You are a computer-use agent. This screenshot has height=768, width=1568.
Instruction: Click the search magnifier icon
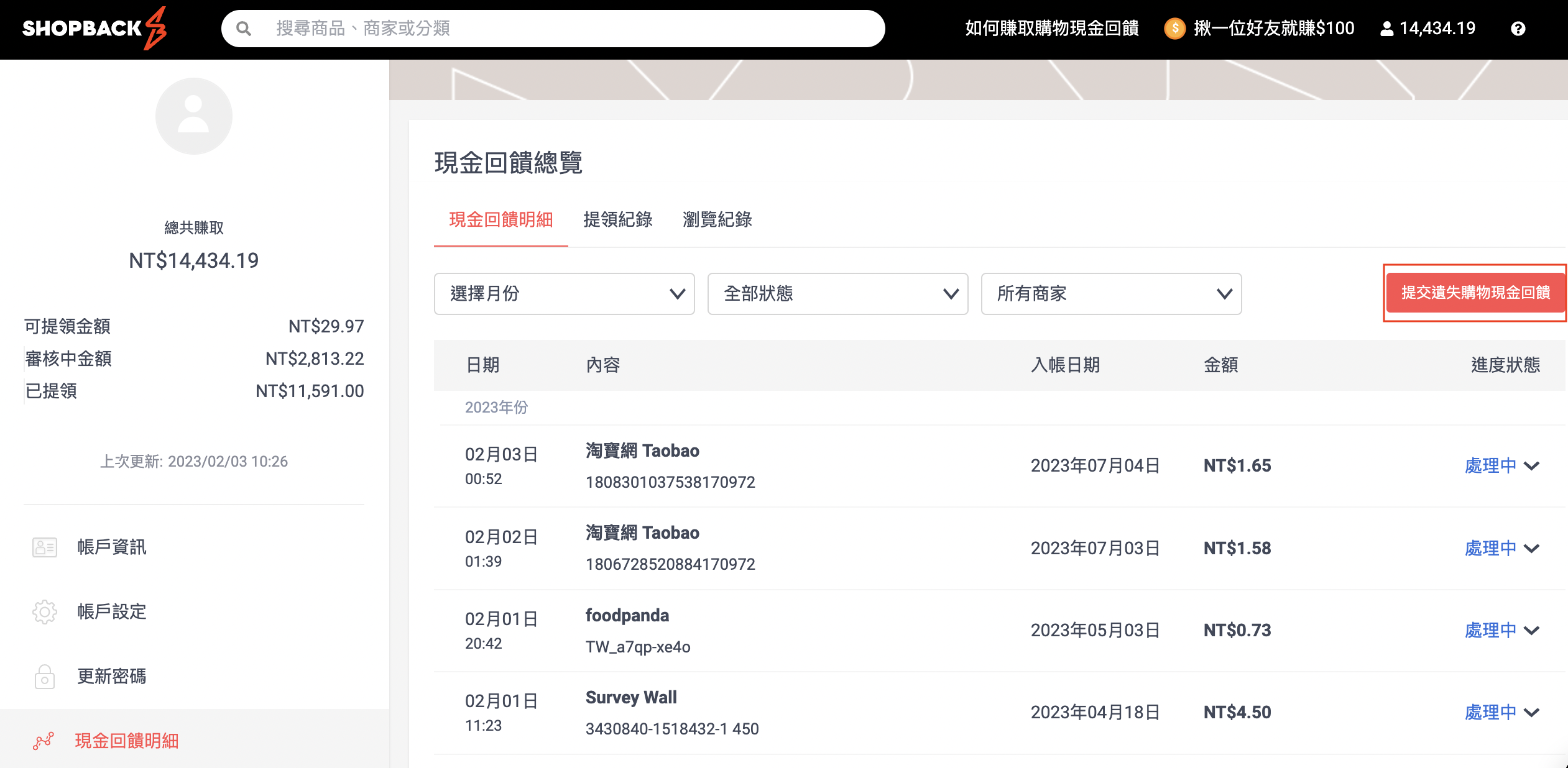pos(244,29)
